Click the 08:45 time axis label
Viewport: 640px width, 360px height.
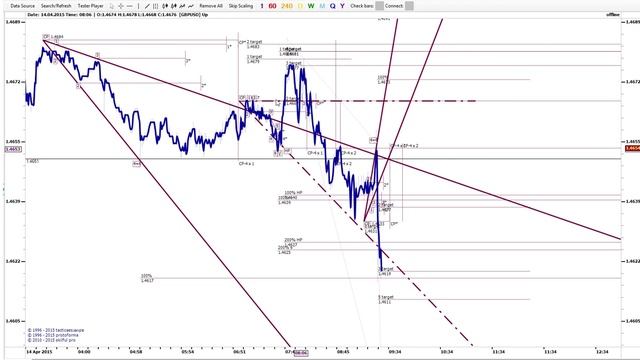click(343, 351)
